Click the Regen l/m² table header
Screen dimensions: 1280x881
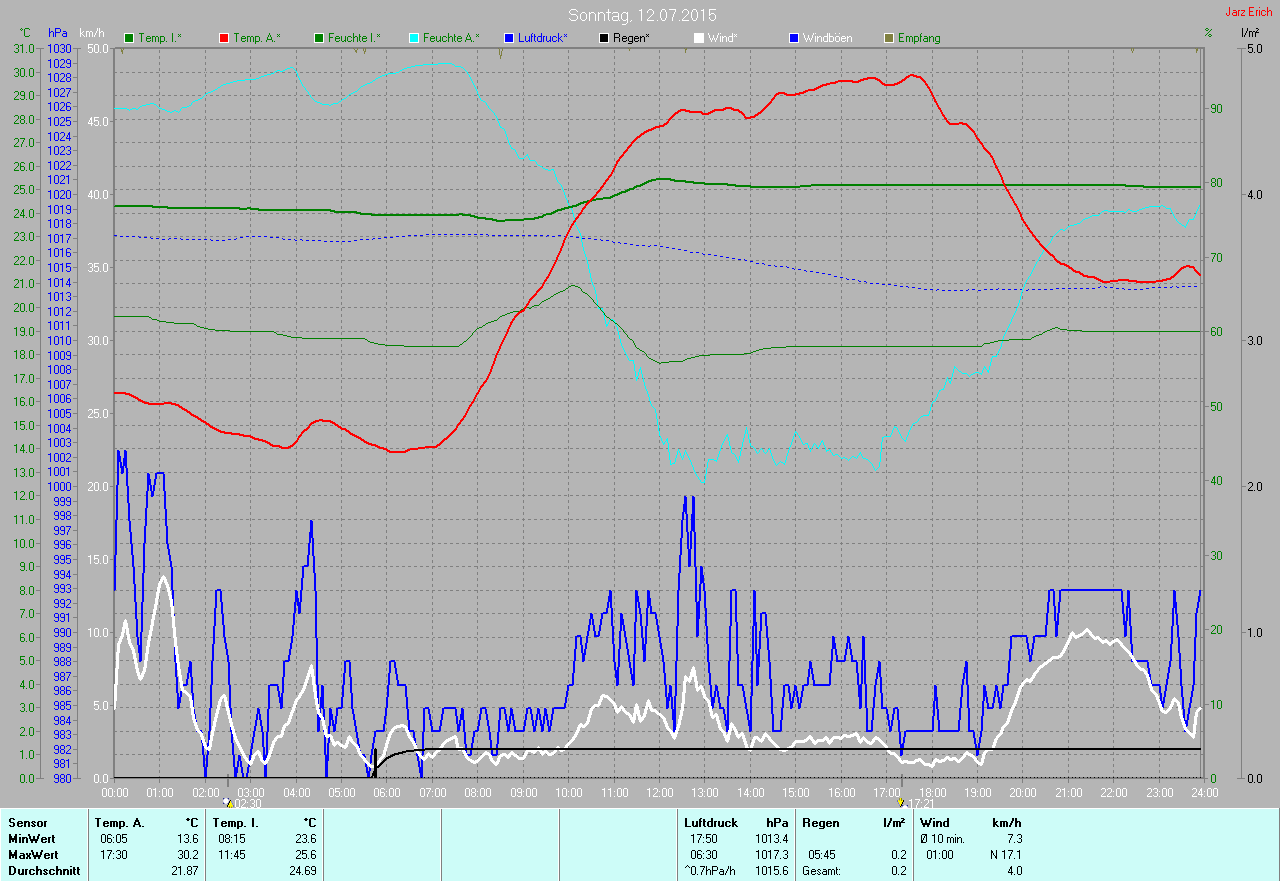[x=854, y=822]
